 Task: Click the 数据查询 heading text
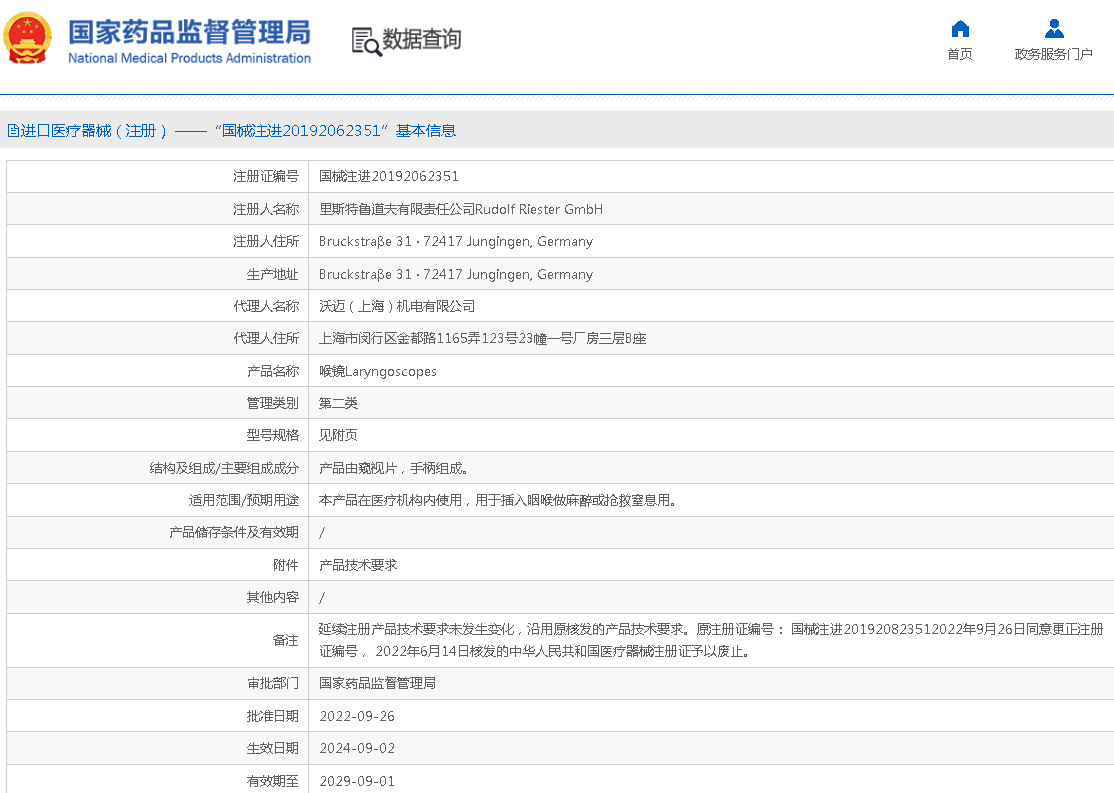tap(422, 40)
